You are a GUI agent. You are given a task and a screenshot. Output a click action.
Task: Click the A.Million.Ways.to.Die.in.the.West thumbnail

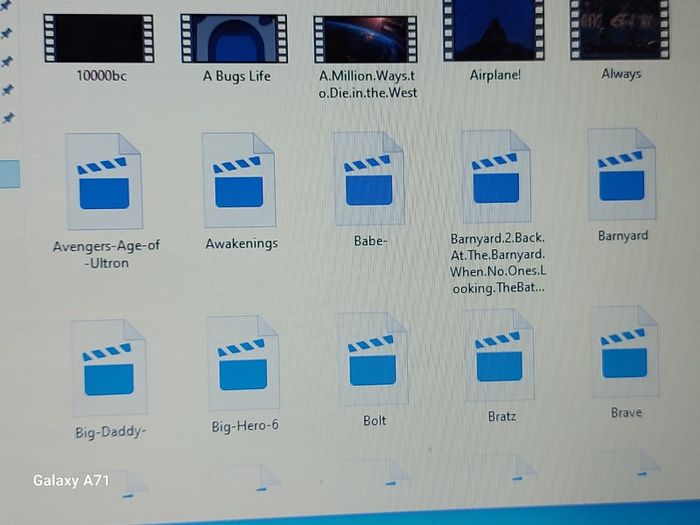click(366, 39)
